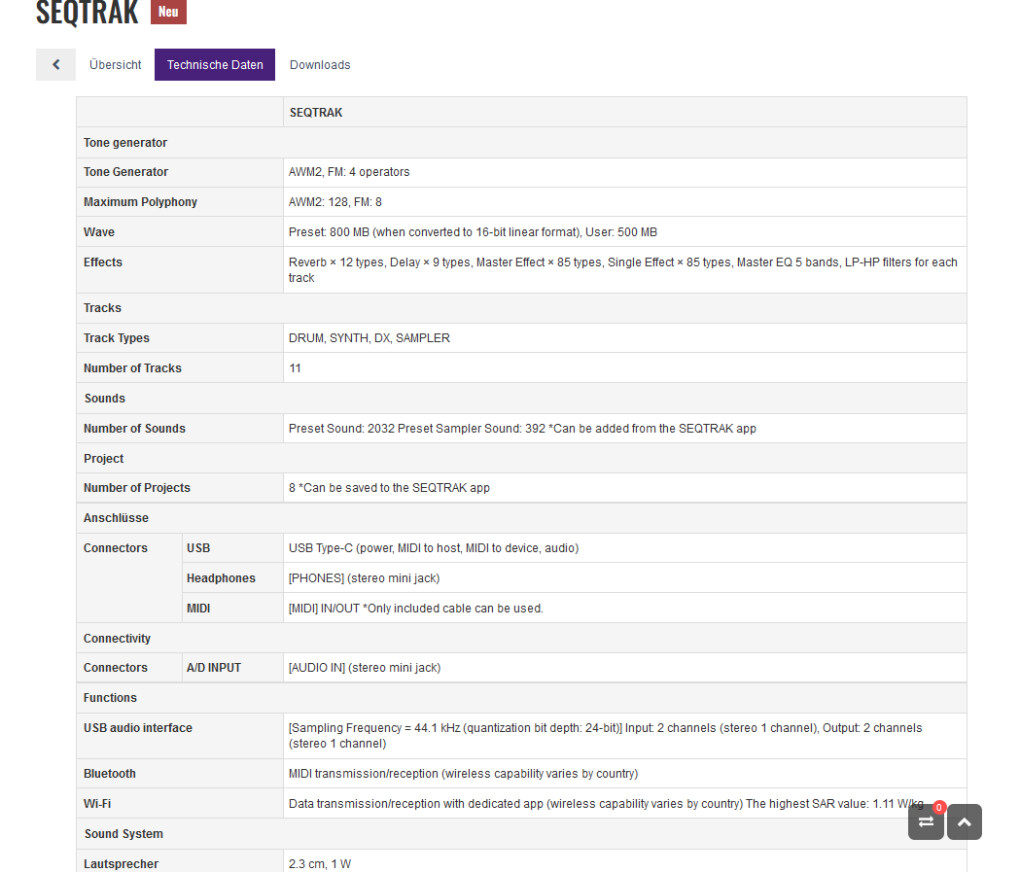Click '[PHONES] (stereo mini jack)' value
Screen dimensions: 1020x872
tap(364, 578)
